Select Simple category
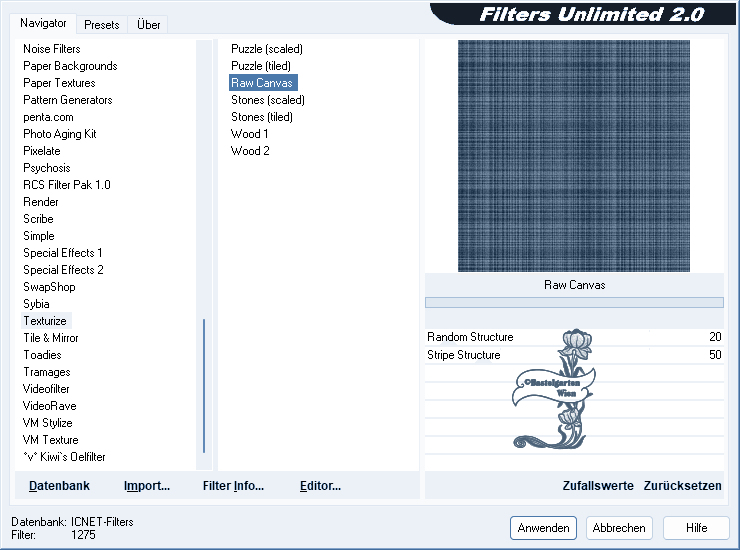 39,236
